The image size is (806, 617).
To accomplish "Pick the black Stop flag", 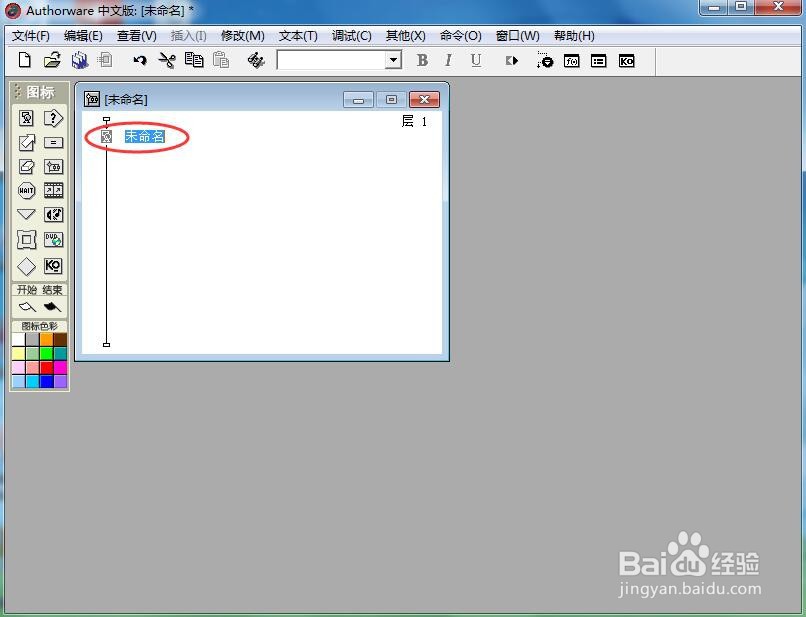I will point(52,307).
